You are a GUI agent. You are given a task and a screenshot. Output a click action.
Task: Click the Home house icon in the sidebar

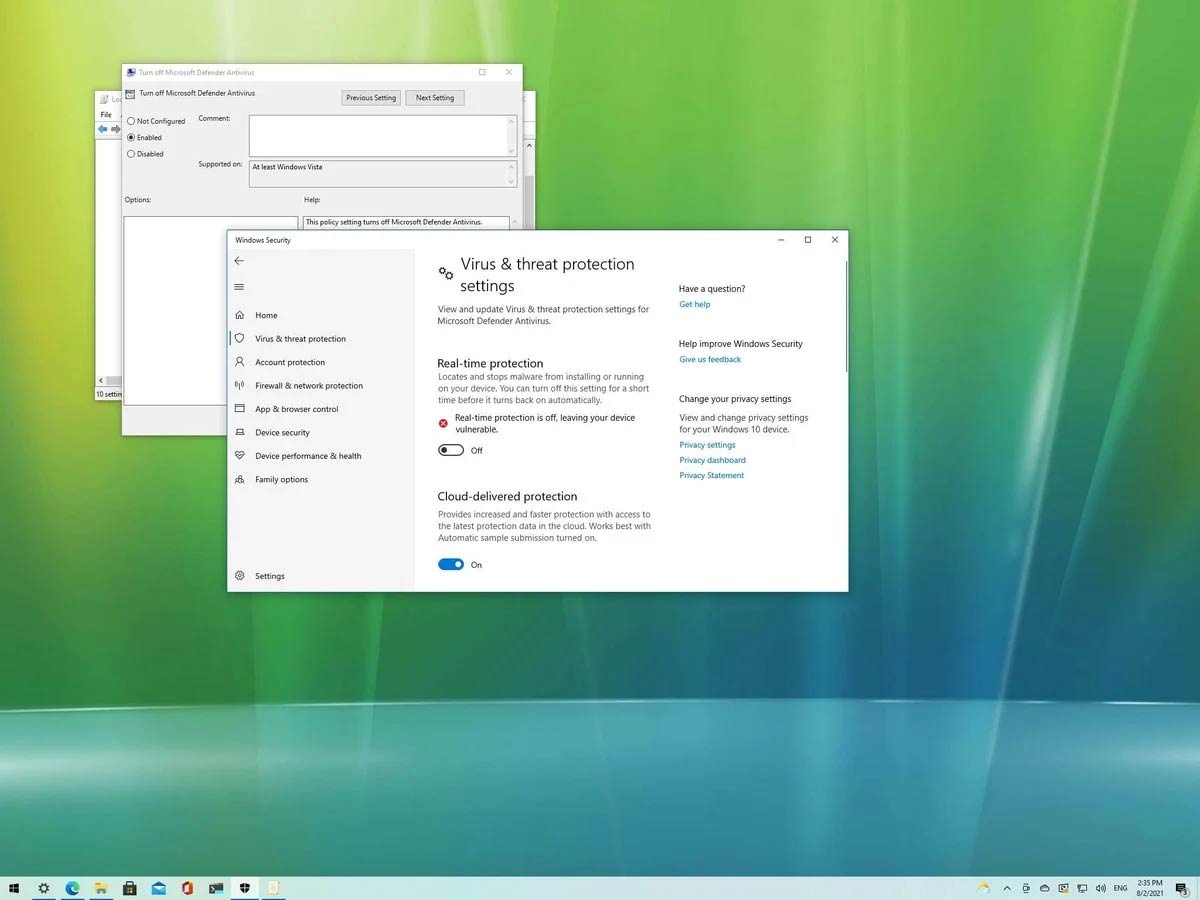pyautogui.click(x=240, y=315)
